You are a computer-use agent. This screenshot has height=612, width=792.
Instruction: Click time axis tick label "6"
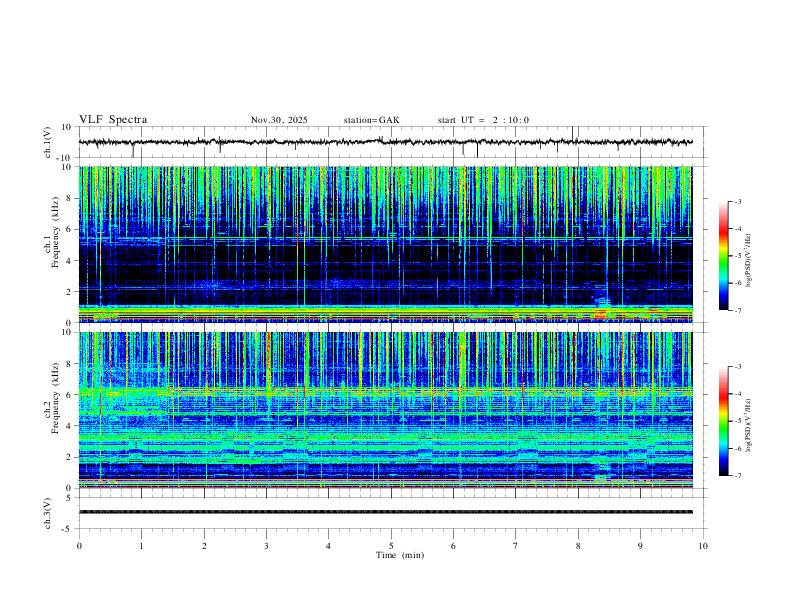coord(453,546)
